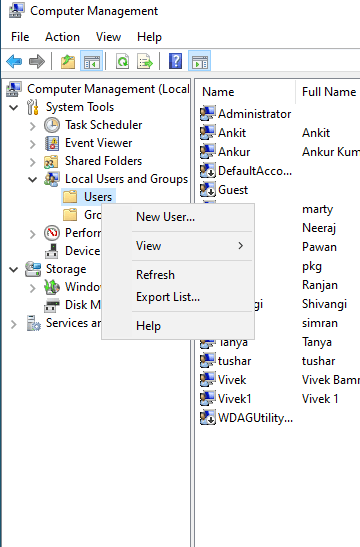Collapse the System Tools node
This screenshot has height=547, width=360.
pyautogui.click(x=14, y=107)
